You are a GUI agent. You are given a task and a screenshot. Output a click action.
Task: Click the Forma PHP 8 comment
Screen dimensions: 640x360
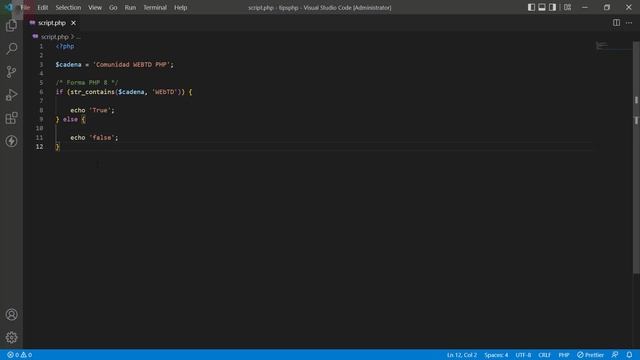pyautogui.click(x=87, y=82)
